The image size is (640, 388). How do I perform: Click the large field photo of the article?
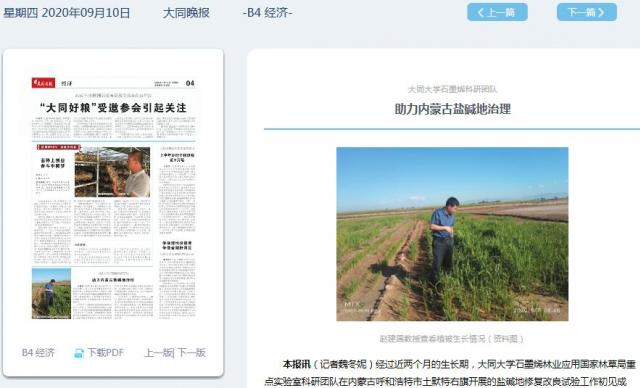point(452,234)
